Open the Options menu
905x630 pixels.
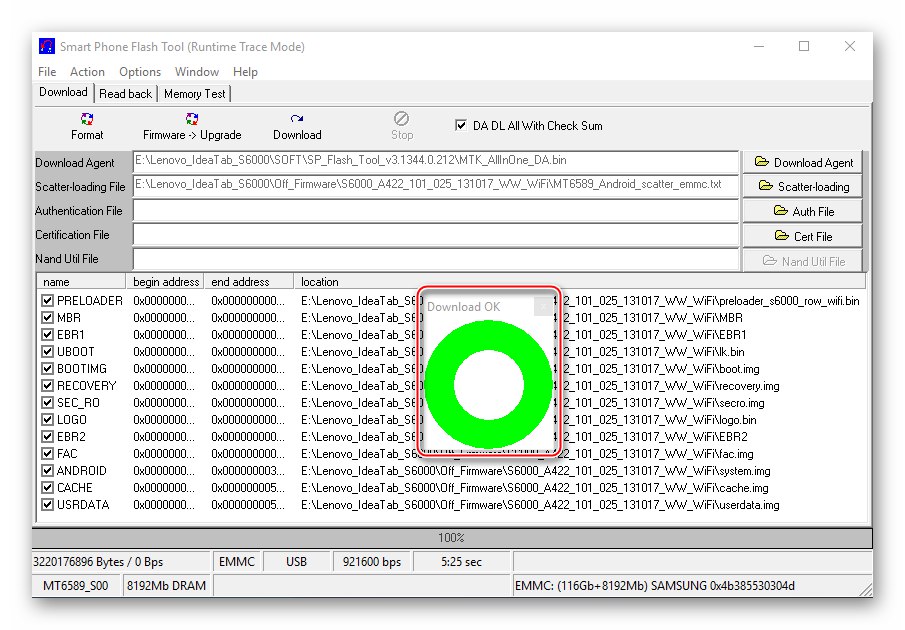point(139,71)
